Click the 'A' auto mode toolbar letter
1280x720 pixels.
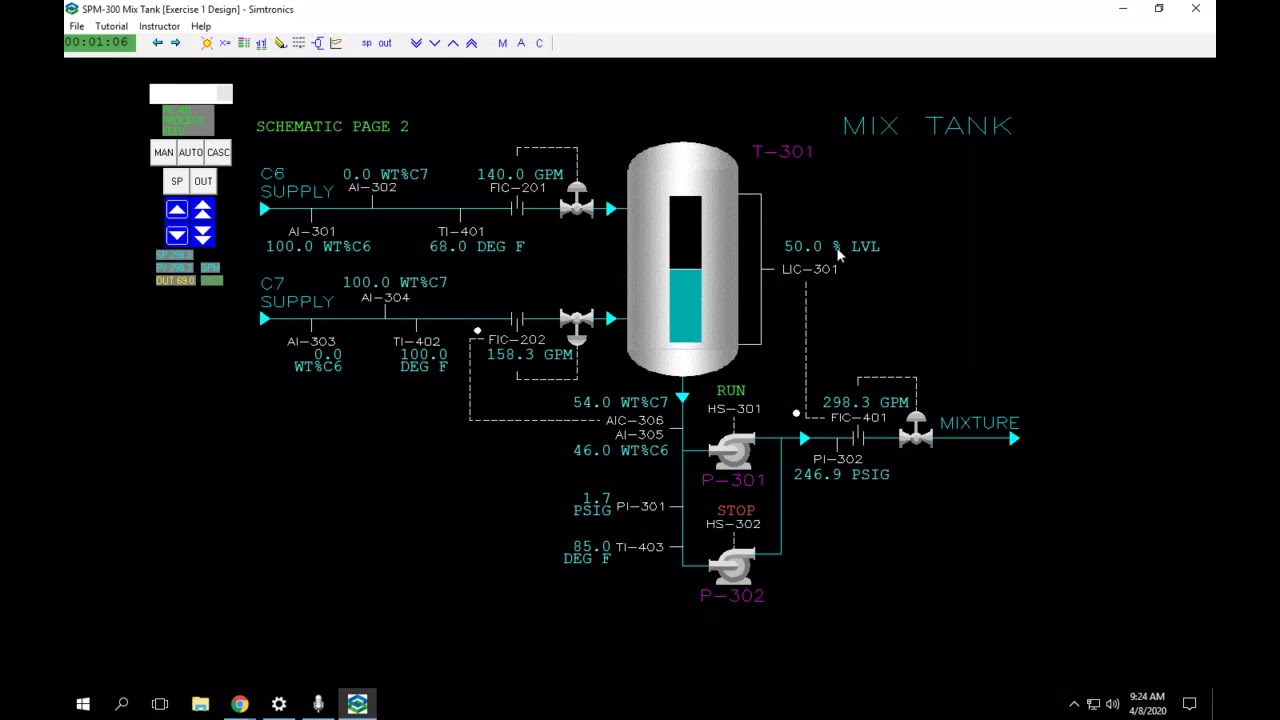point(521,43)
